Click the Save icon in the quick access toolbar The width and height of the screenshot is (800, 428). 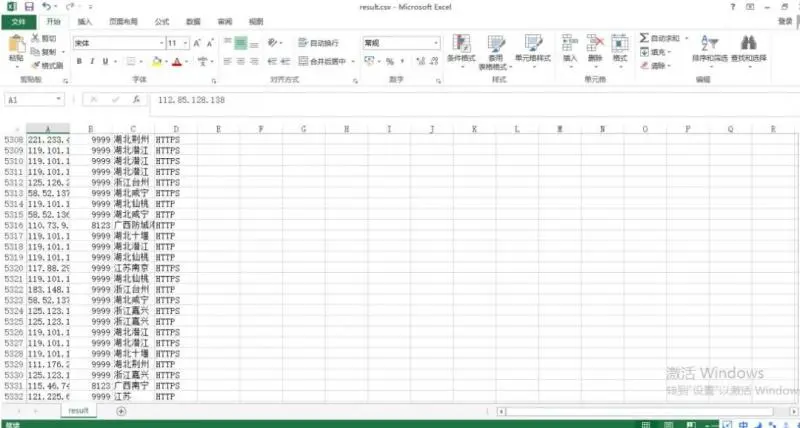(x=29, y=7)
